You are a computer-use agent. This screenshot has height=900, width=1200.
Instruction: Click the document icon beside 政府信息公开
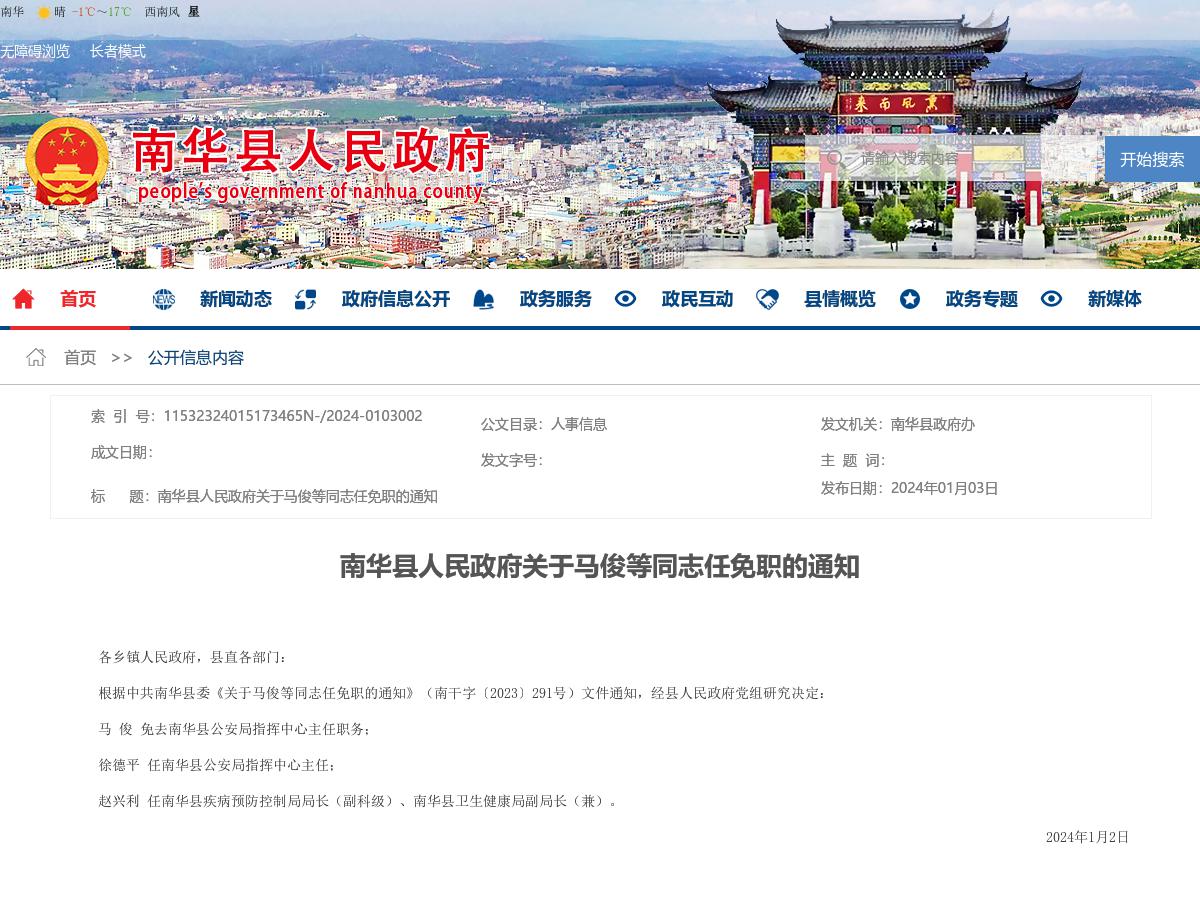click(305, 299)
